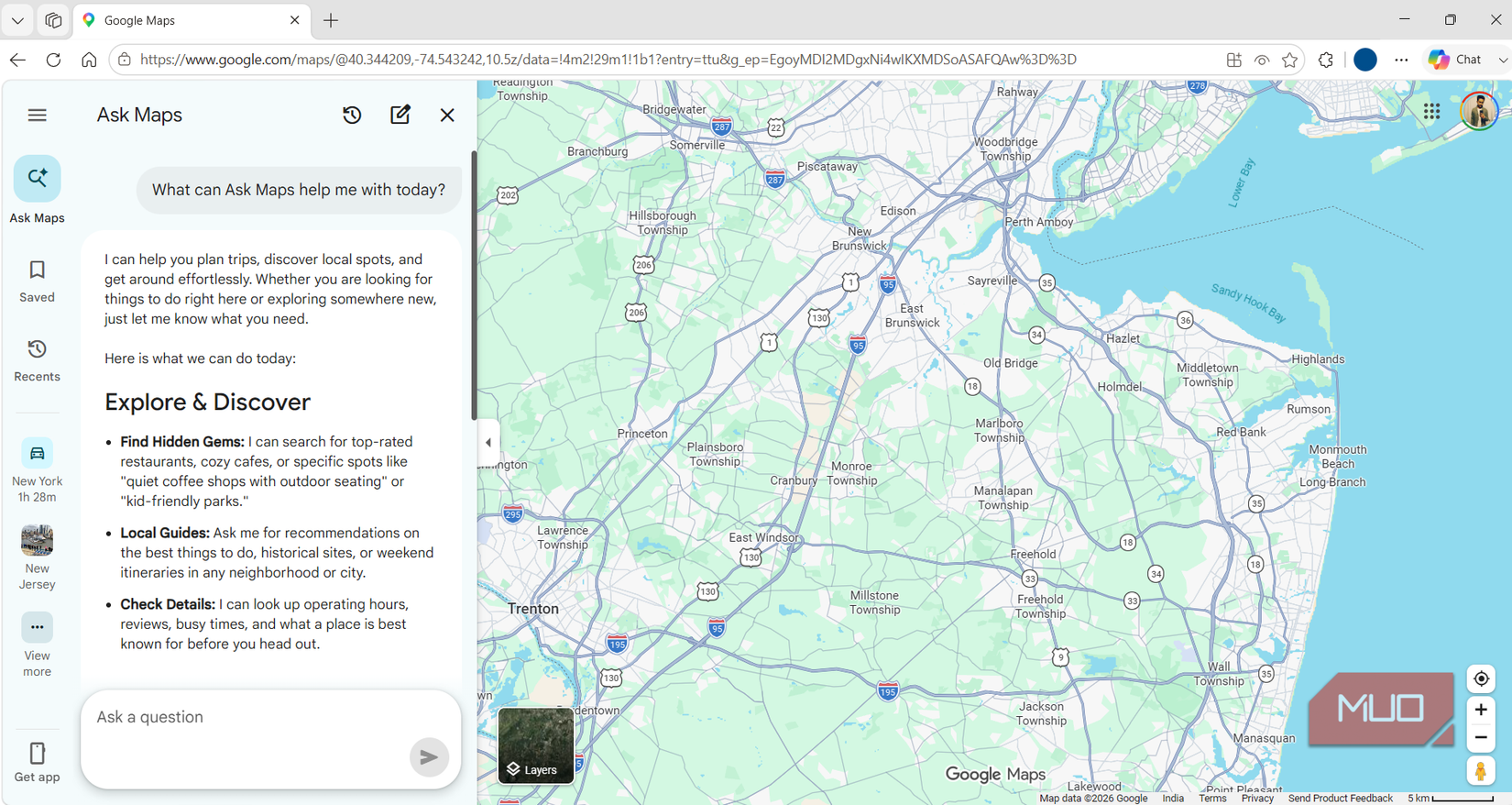This screenshot has width=1512, height=805.
Task: Add this page to favorites
Action: (x=1290, y=60)
